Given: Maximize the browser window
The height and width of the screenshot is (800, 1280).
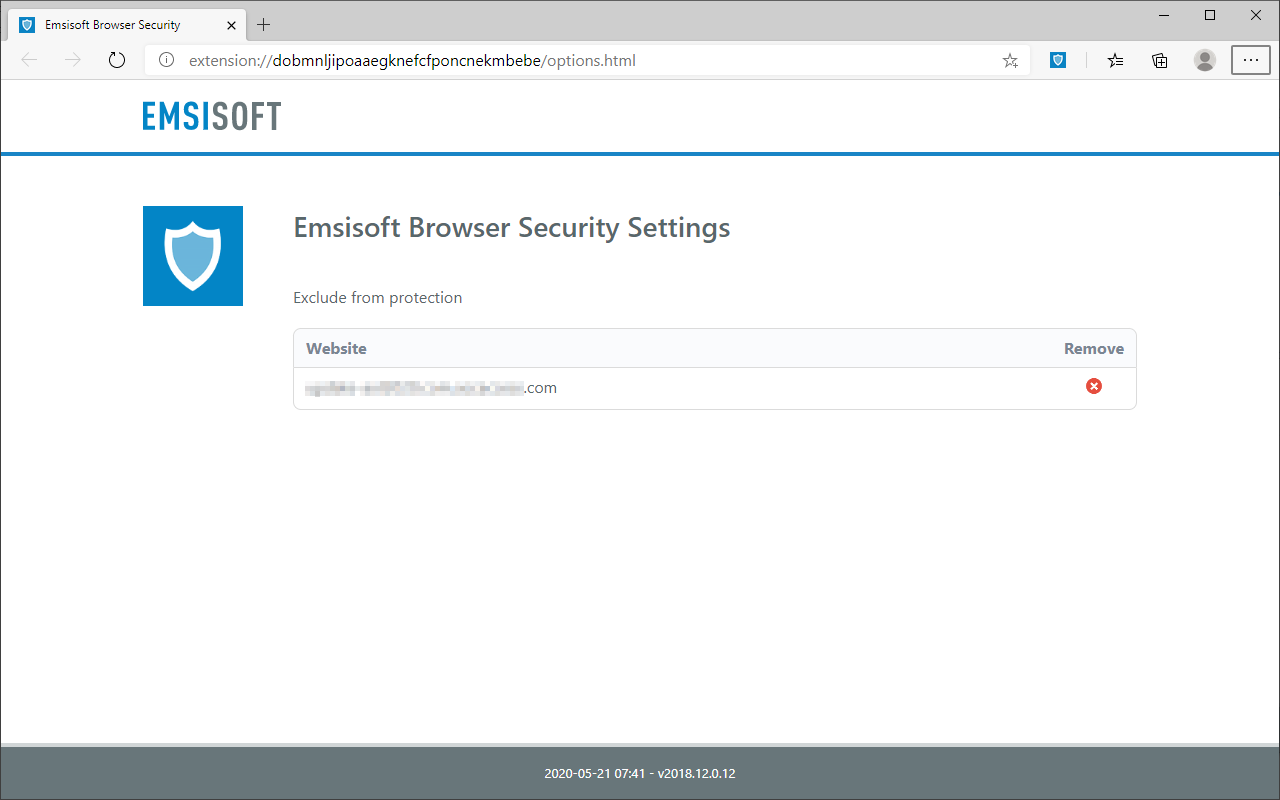Looking at the screenshot, I should pyautogui.click(x=1210, y=15).
